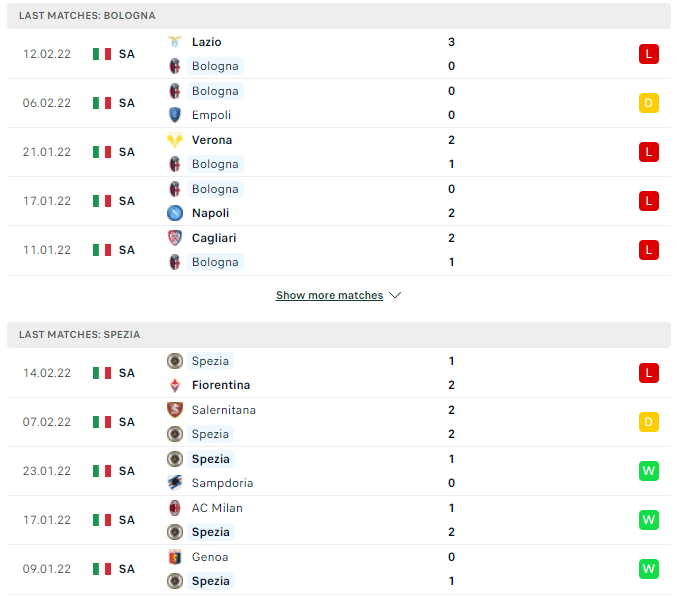Click the Italian flag on 21.01.22 match
677x602 pixels.
click(102, 152)
